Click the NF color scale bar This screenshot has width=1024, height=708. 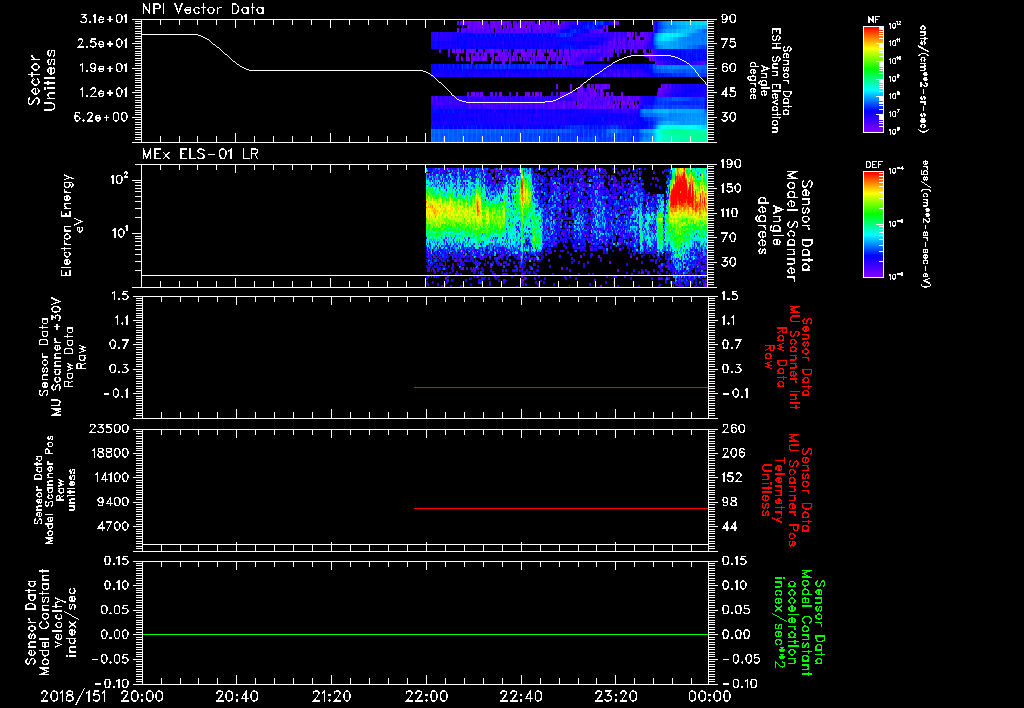coord(873,78)
